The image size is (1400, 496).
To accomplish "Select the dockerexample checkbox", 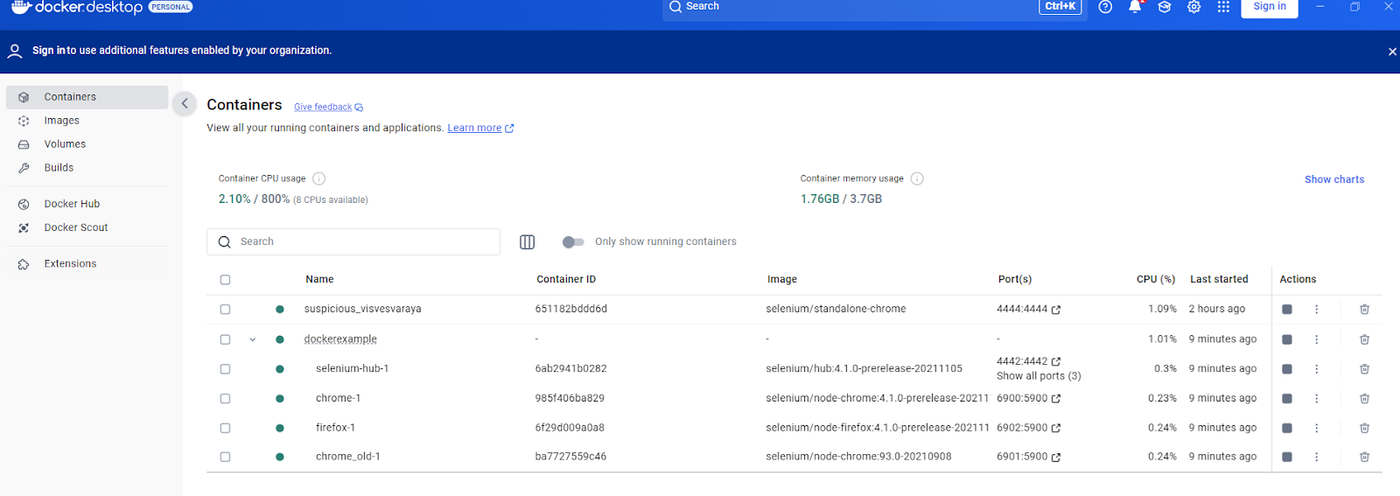I will pyautogui.click(x=225, y=339).
